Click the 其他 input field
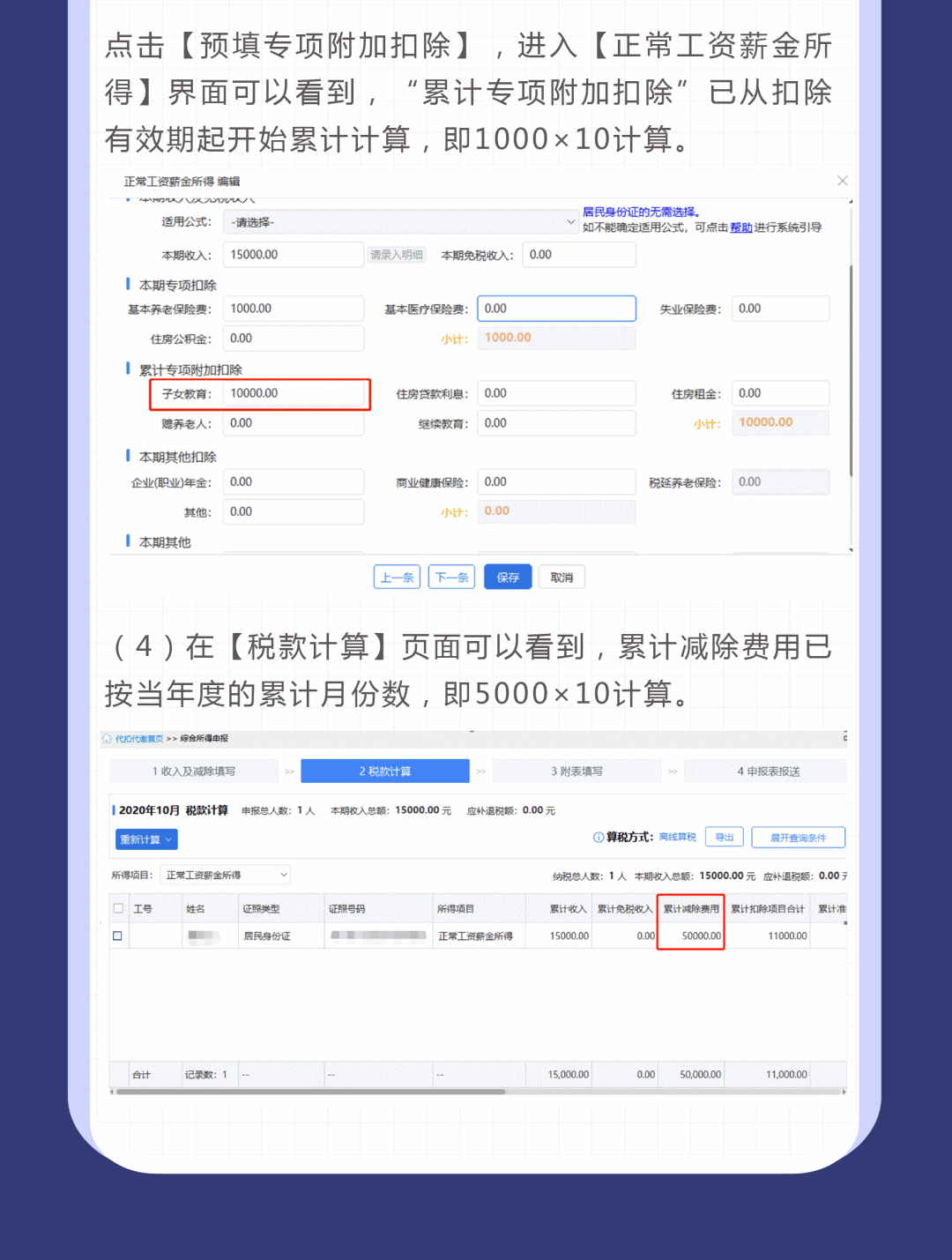This screenshot has height=1260, width=952. pyautogui.click(x=294, y=511)
